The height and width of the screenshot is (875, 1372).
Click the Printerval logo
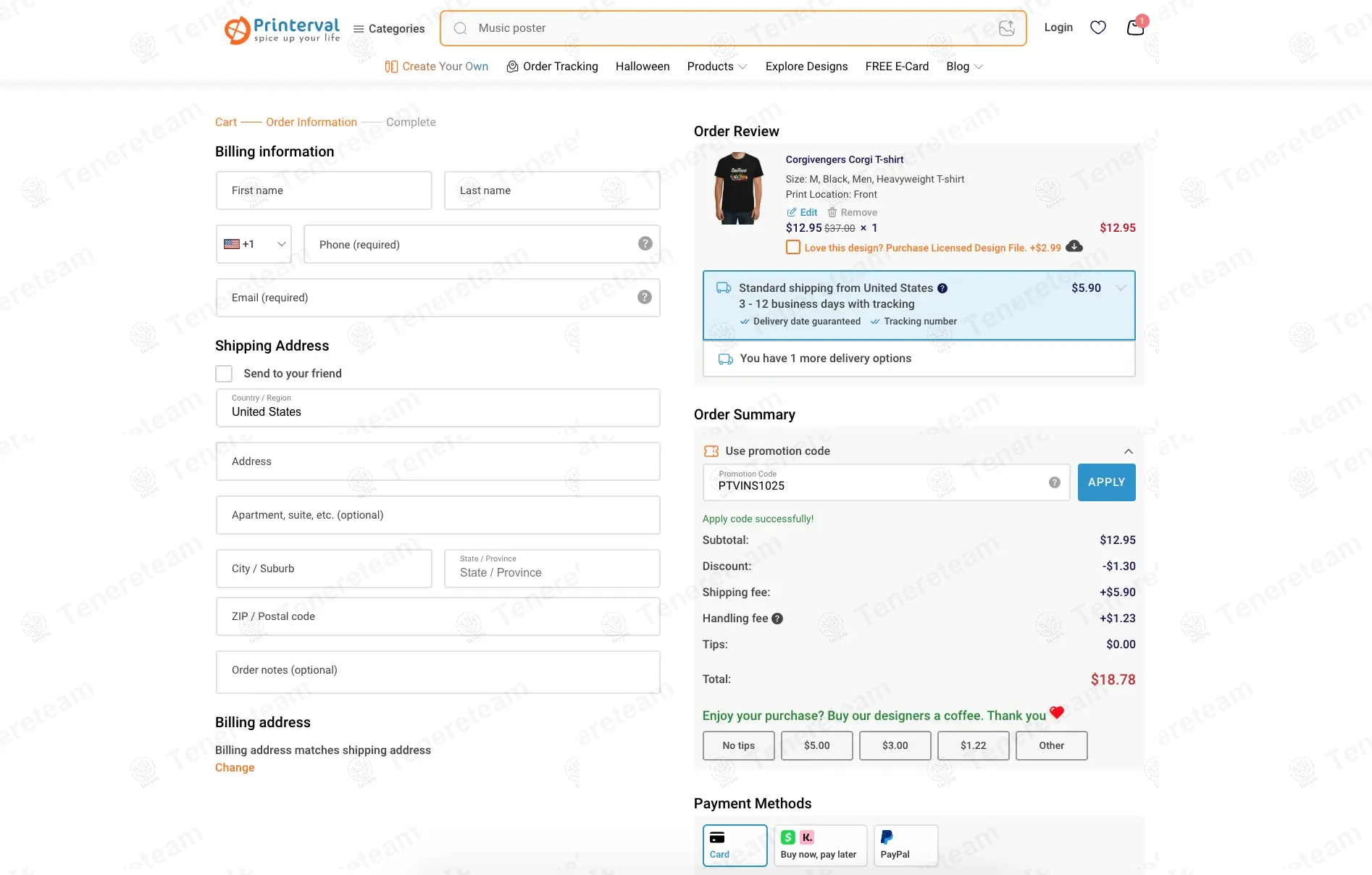pos(282,30)
